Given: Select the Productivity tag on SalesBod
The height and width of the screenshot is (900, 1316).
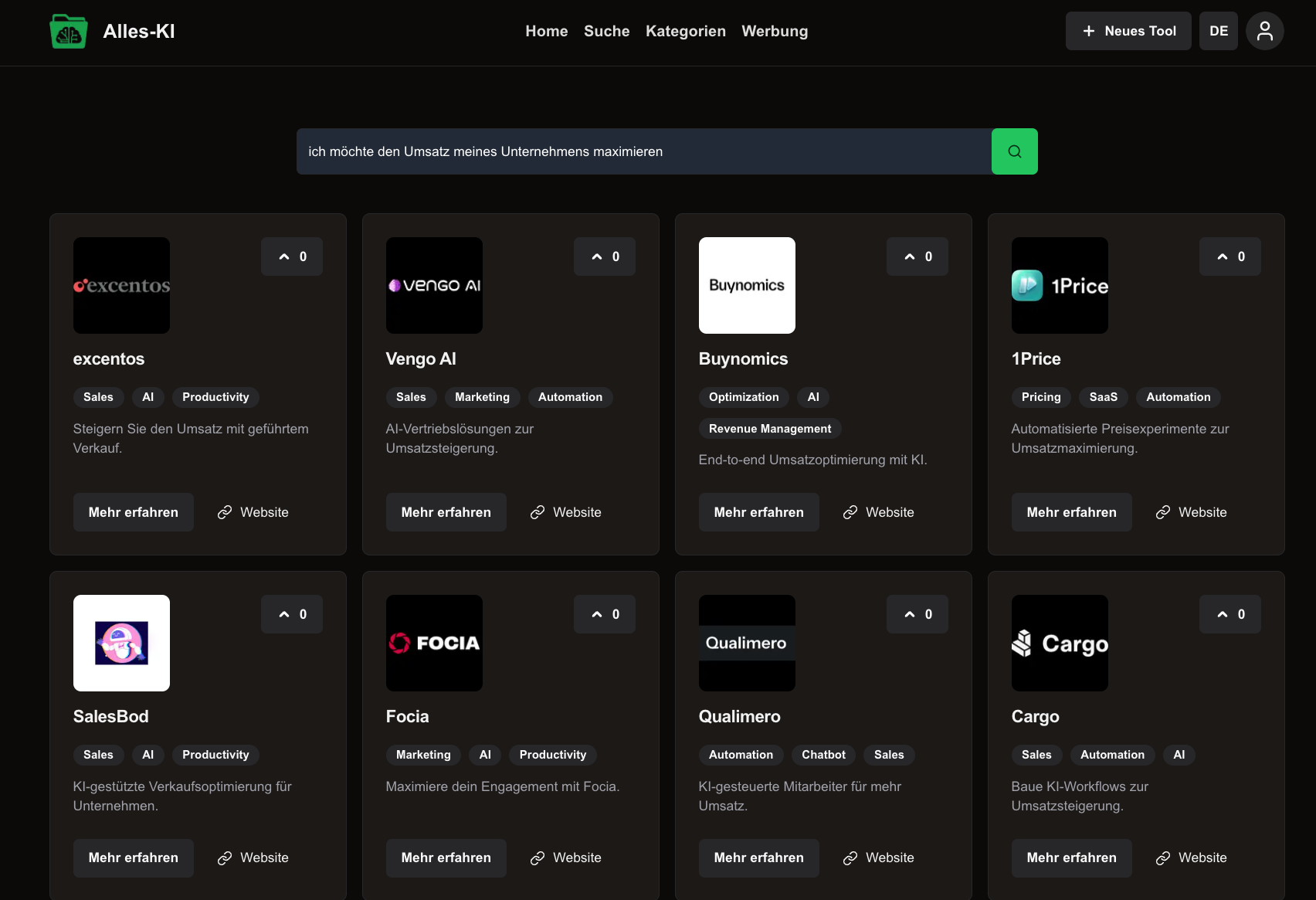Looking at the screenshot, I should pyautogui.click(x=215, y=755).
